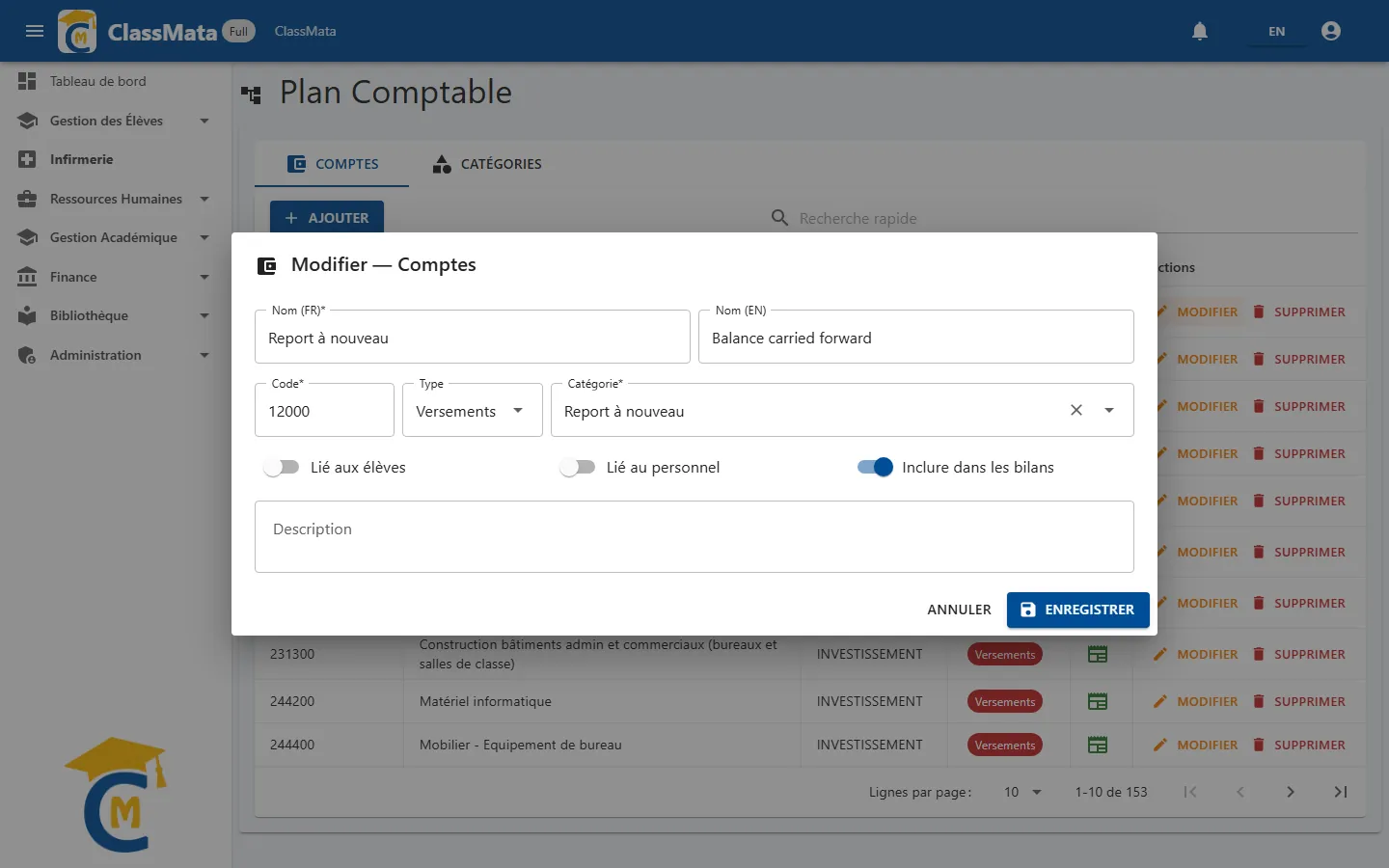
Task: Jump to last page of the table
Action: [x=1341, y=792]
